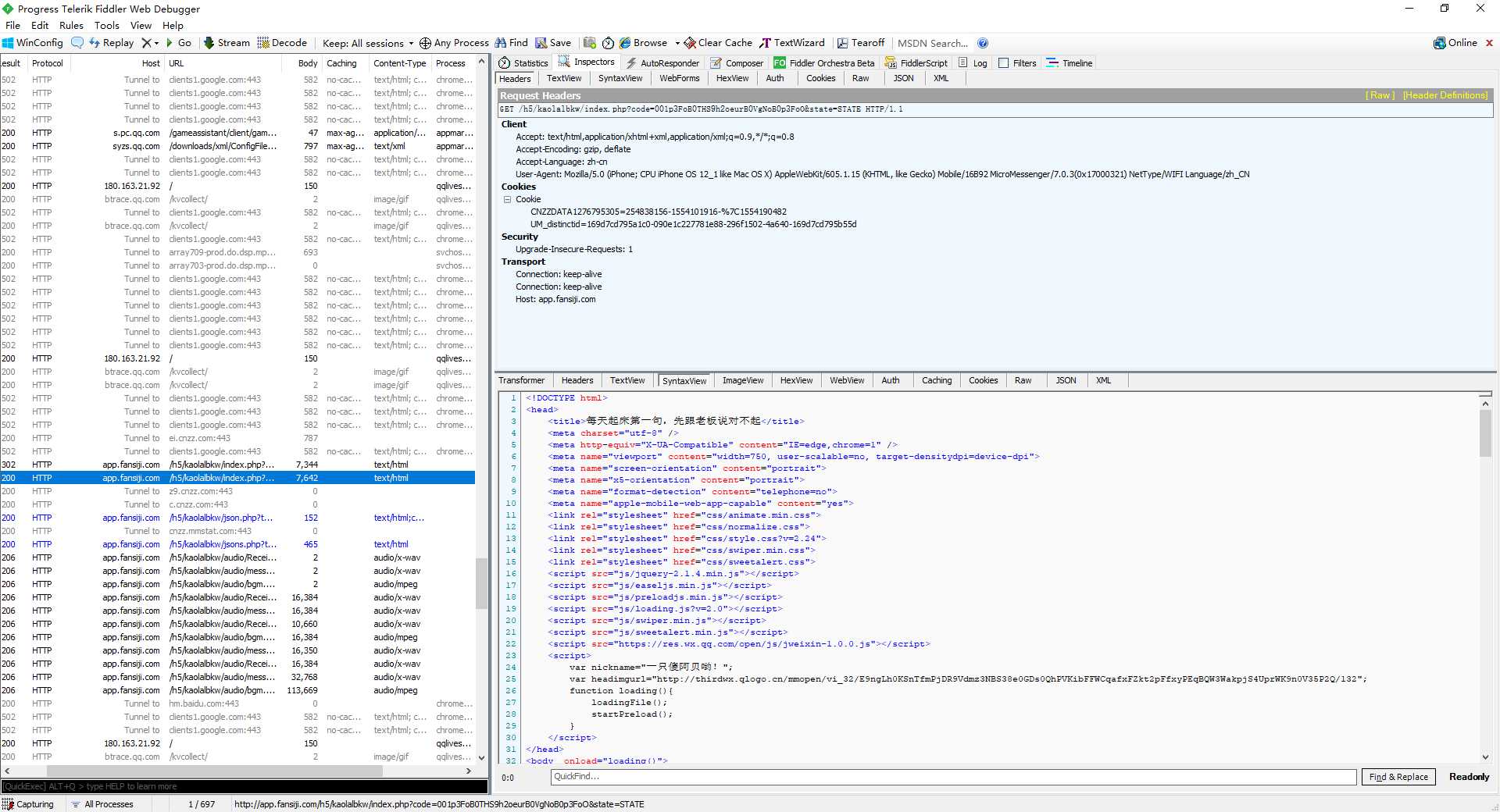
Task: Switch request inspector to WebForms tab
Action: [x=679, y=78]
